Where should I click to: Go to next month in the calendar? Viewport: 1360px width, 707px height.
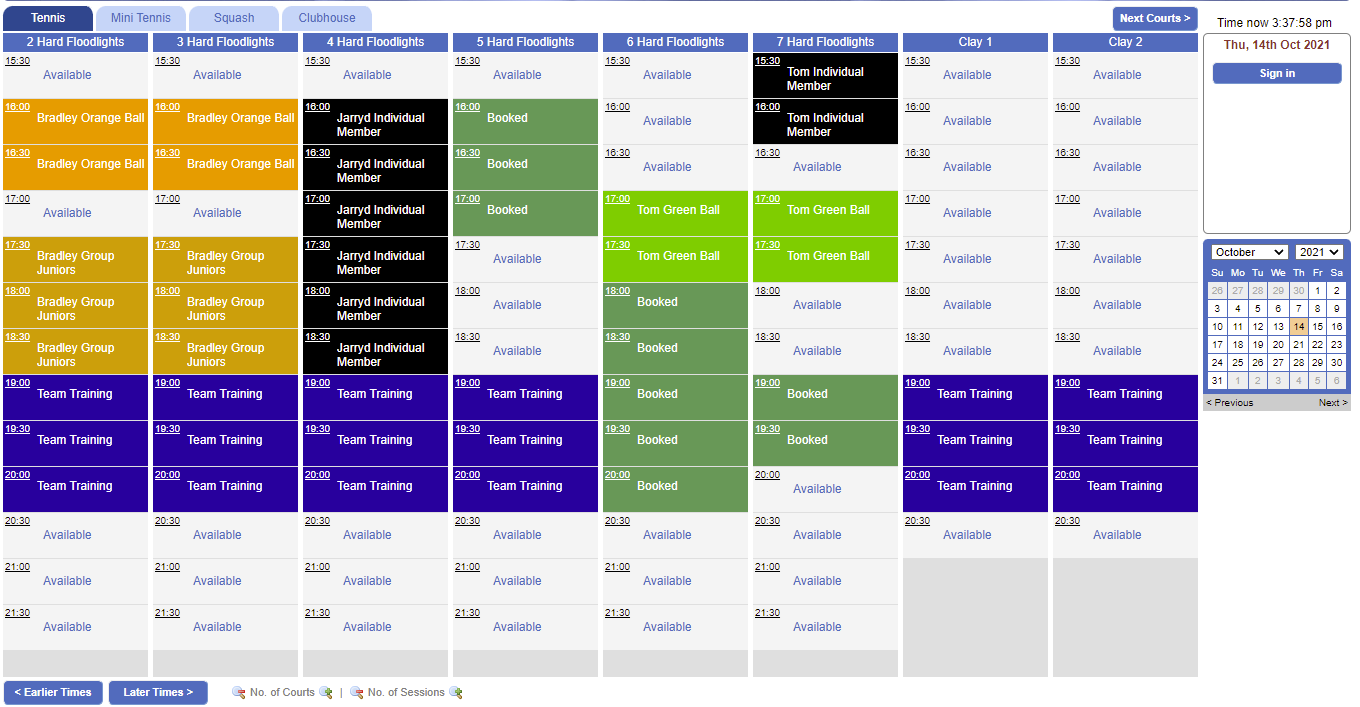[1333, 402]
